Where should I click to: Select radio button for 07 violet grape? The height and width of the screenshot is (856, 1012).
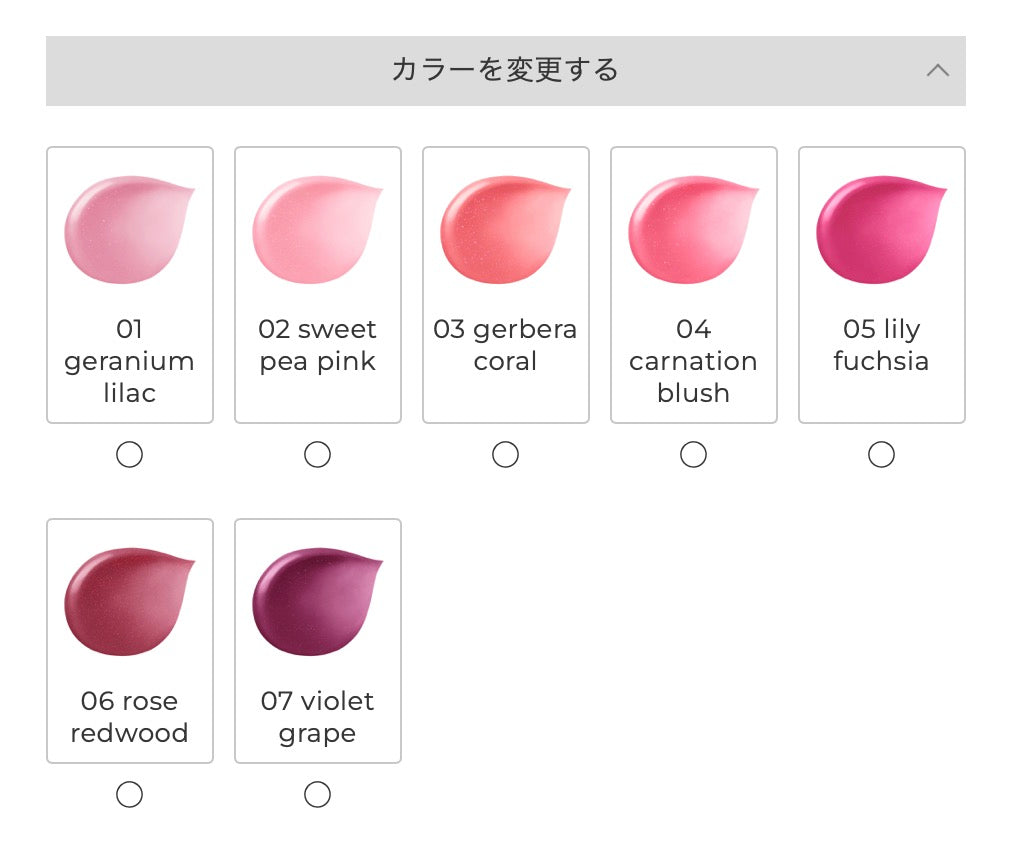[317, 795]
